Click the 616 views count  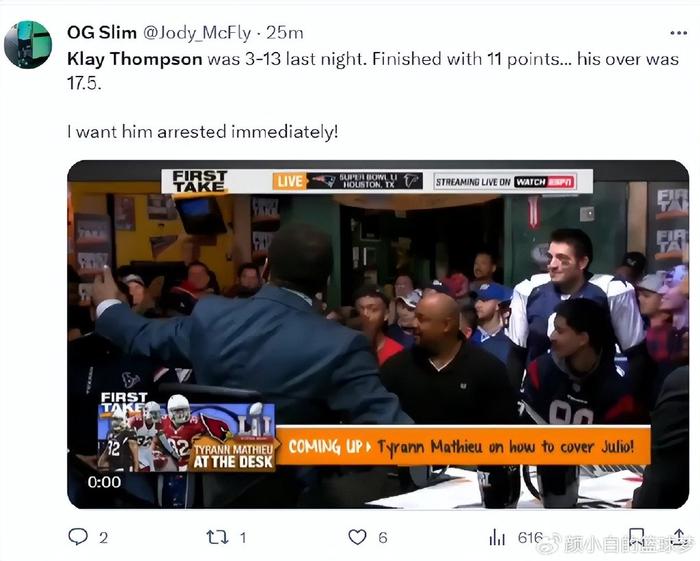[531, 538]
